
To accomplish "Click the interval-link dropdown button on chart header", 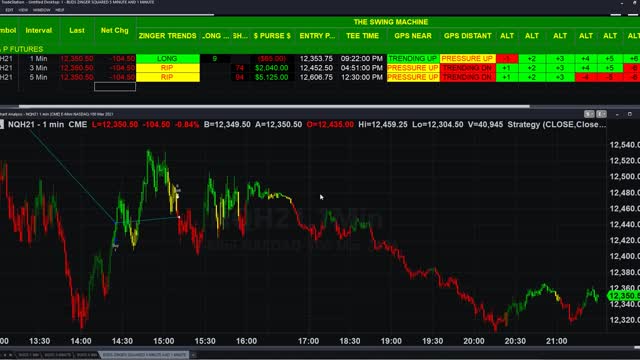I will 601,114.
